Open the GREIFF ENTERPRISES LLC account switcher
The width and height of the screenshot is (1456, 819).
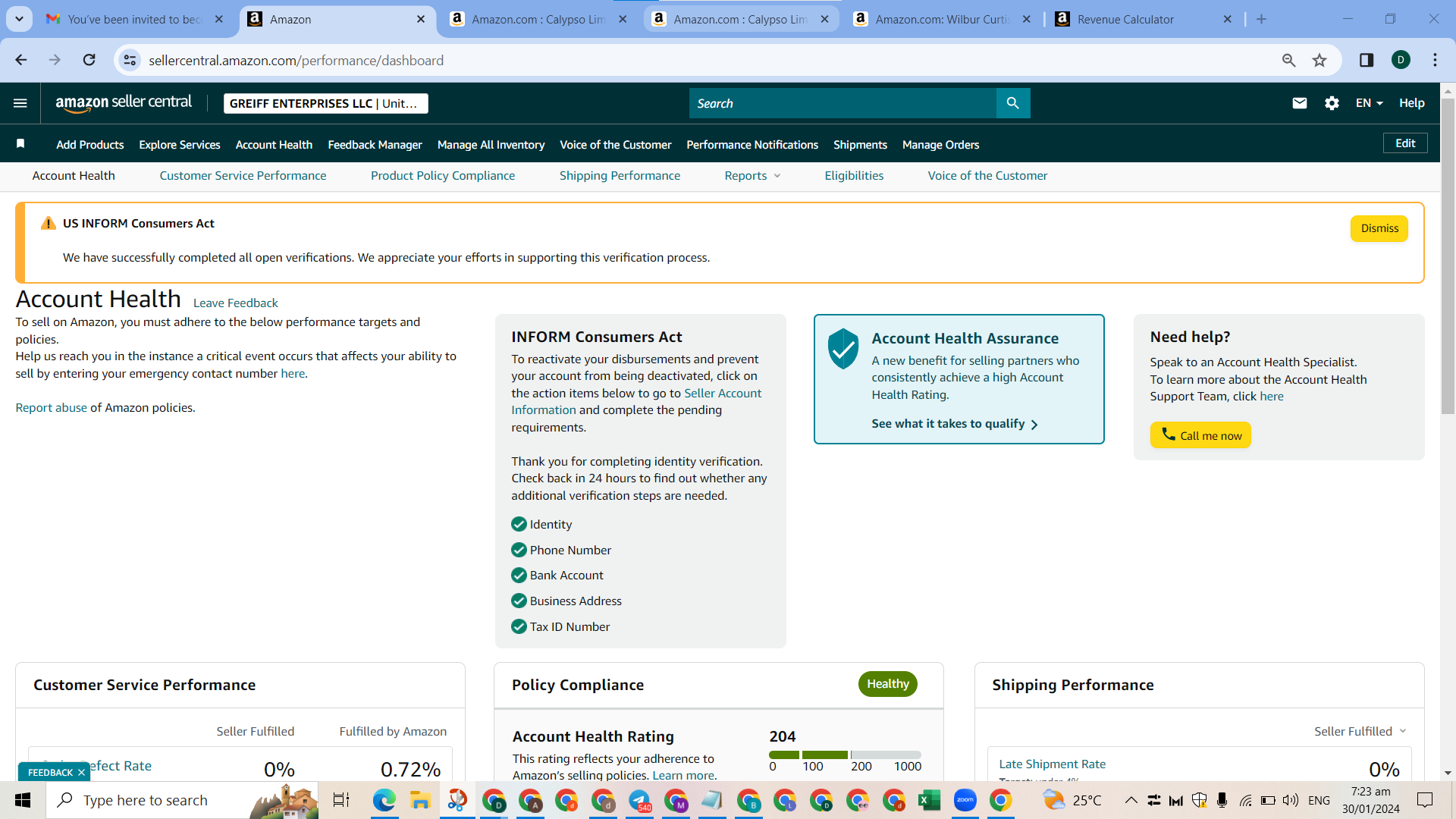click(x=326, y=103)
